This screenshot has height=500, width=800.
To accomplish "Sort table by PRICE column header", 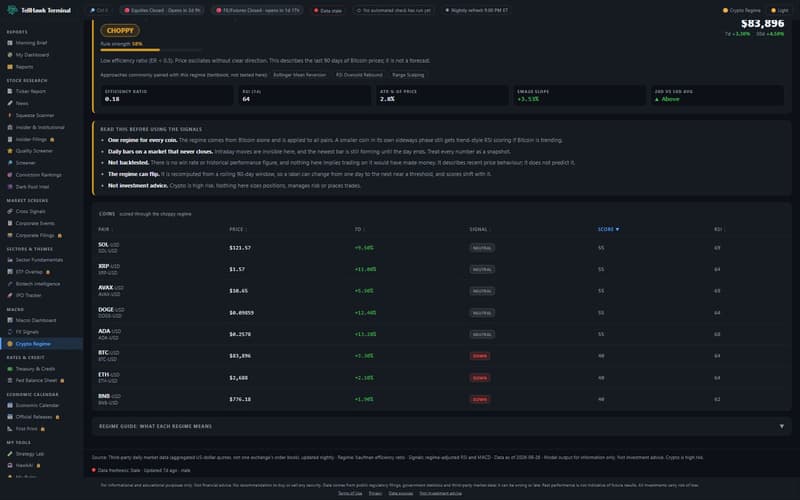I will pos(238,230).
